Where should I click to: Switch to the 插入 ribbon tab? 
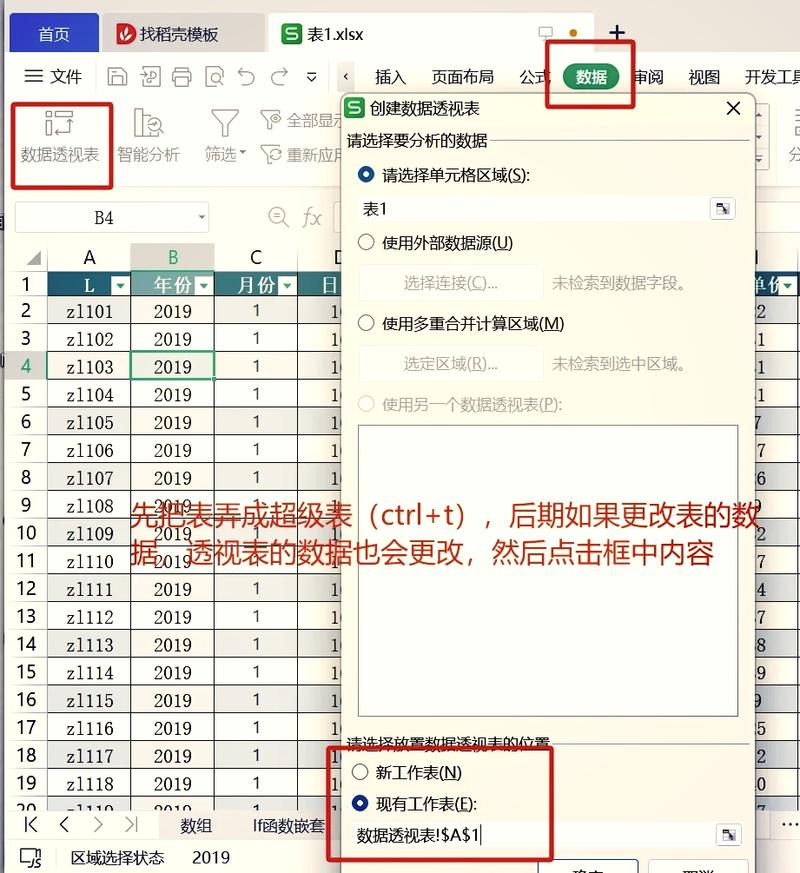pyautogui.click(x=390, y=77)
